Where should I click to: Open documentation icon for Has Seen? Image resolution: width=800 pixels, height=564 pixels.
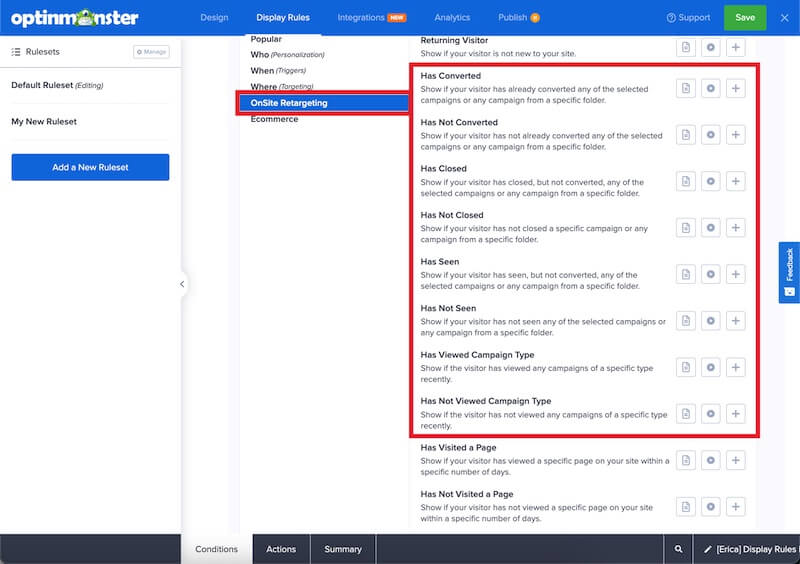(x=686, y=274)
